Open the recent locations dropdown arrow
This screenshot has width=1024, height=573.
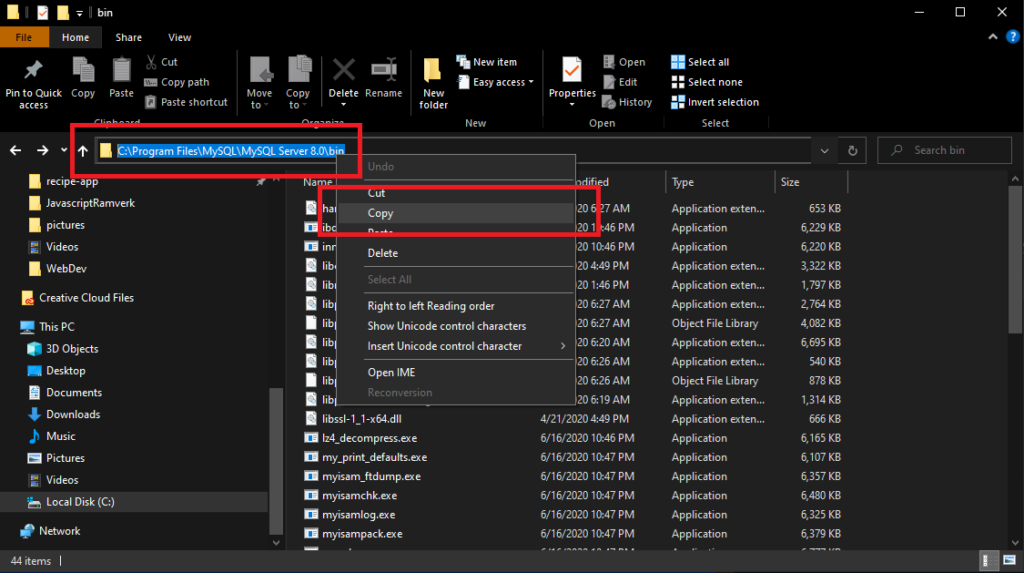point(63,150)
